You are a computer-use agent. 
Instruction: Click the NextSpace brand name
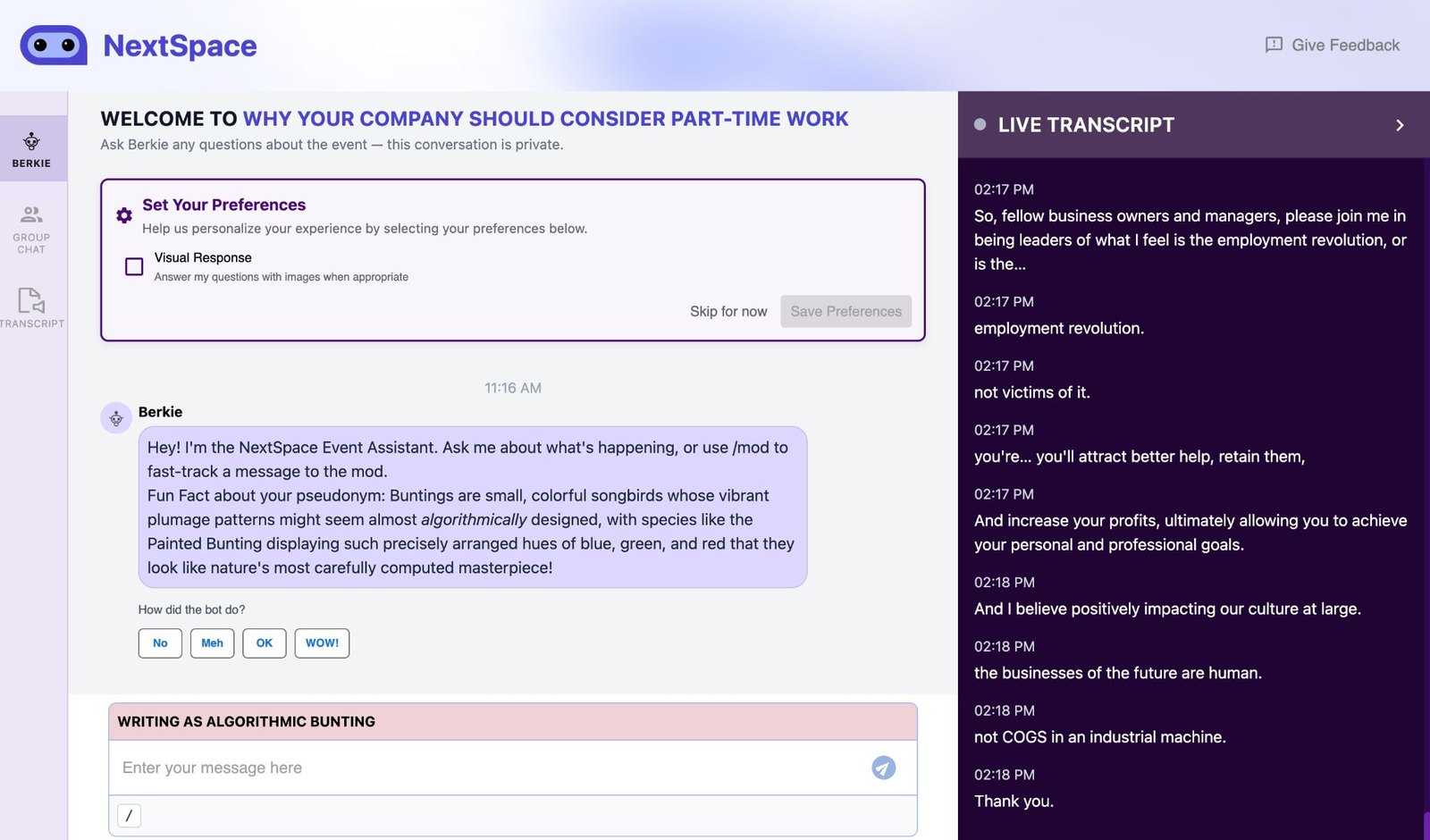180,46
